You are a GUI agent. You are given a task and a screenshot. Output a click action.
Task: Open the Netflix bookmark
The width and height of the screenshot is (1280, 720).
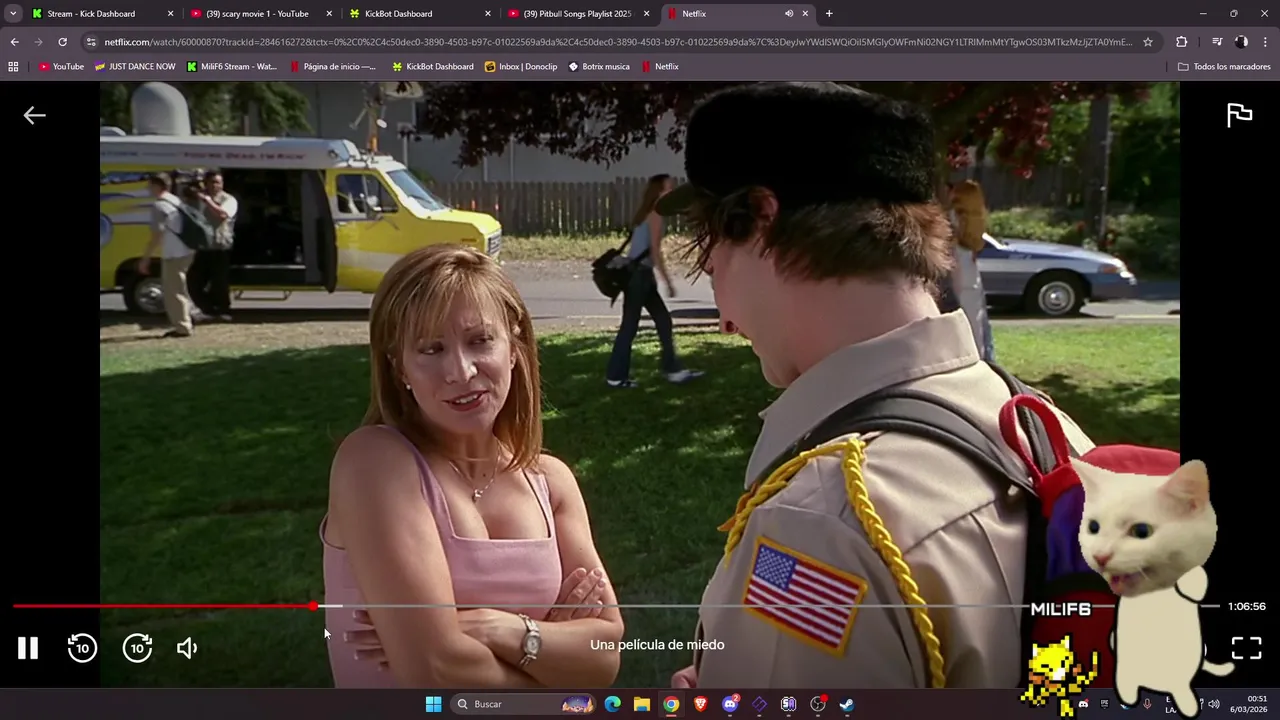(x=660, y=67)
